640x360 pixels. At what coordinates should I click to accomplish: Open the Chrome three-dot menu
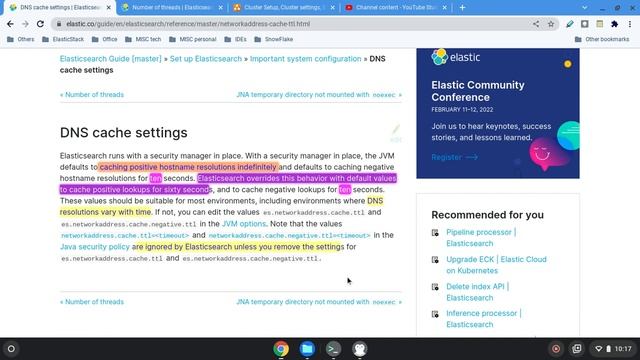(630, 24)
